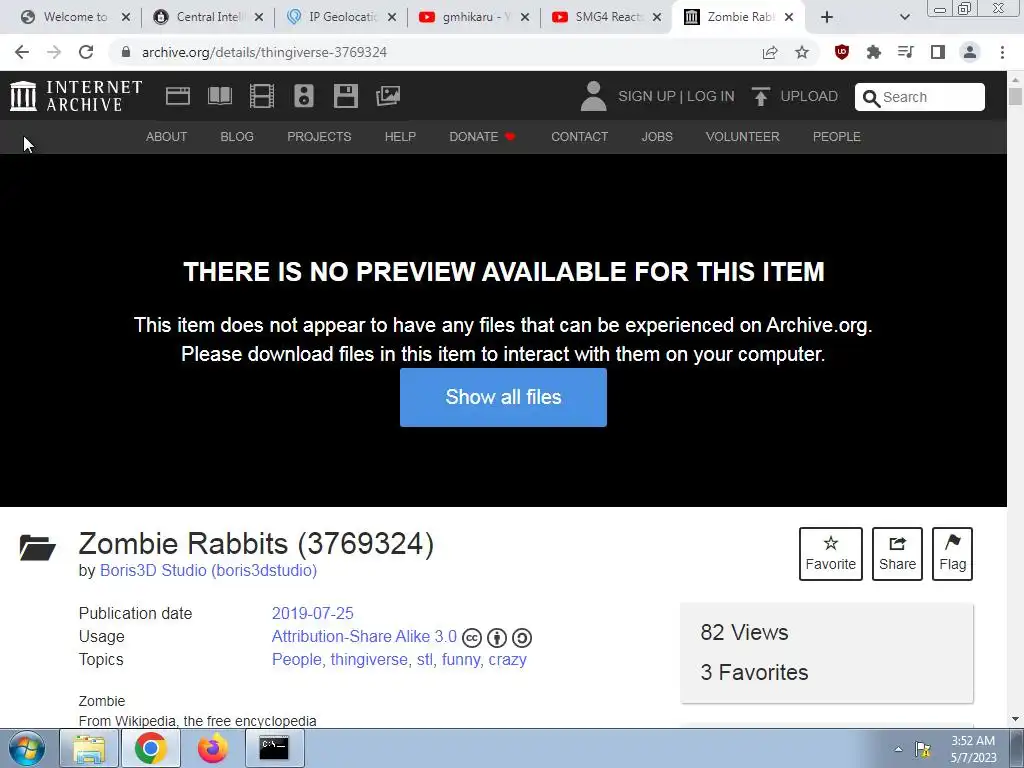Click the Upload arrow icon
Image resolution: width=1024 pixels, height=768 pixels.
(x=760, y=96)
